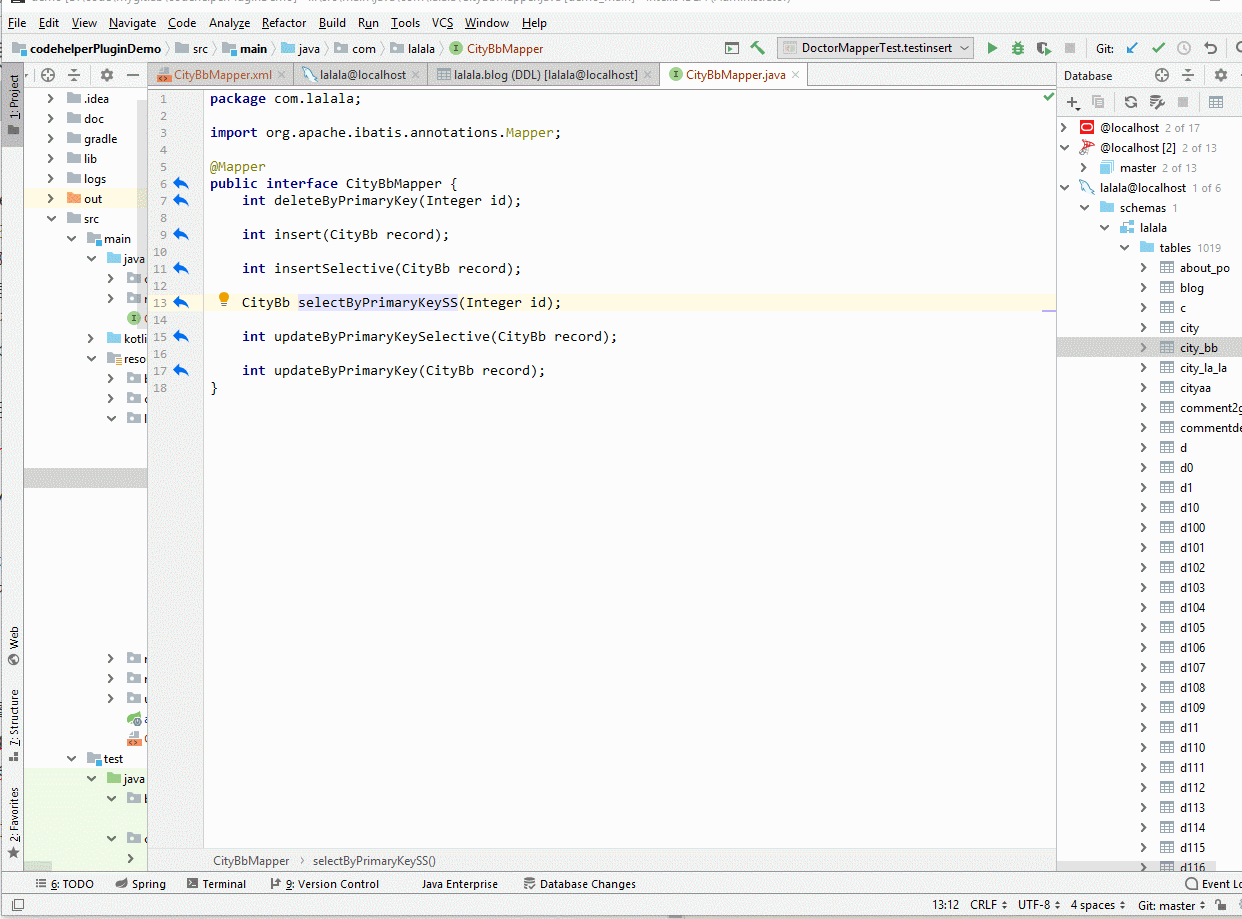Click the 4 spaces indent setting
This screenshot has height=919, width=1242.
coord(1098,905)
